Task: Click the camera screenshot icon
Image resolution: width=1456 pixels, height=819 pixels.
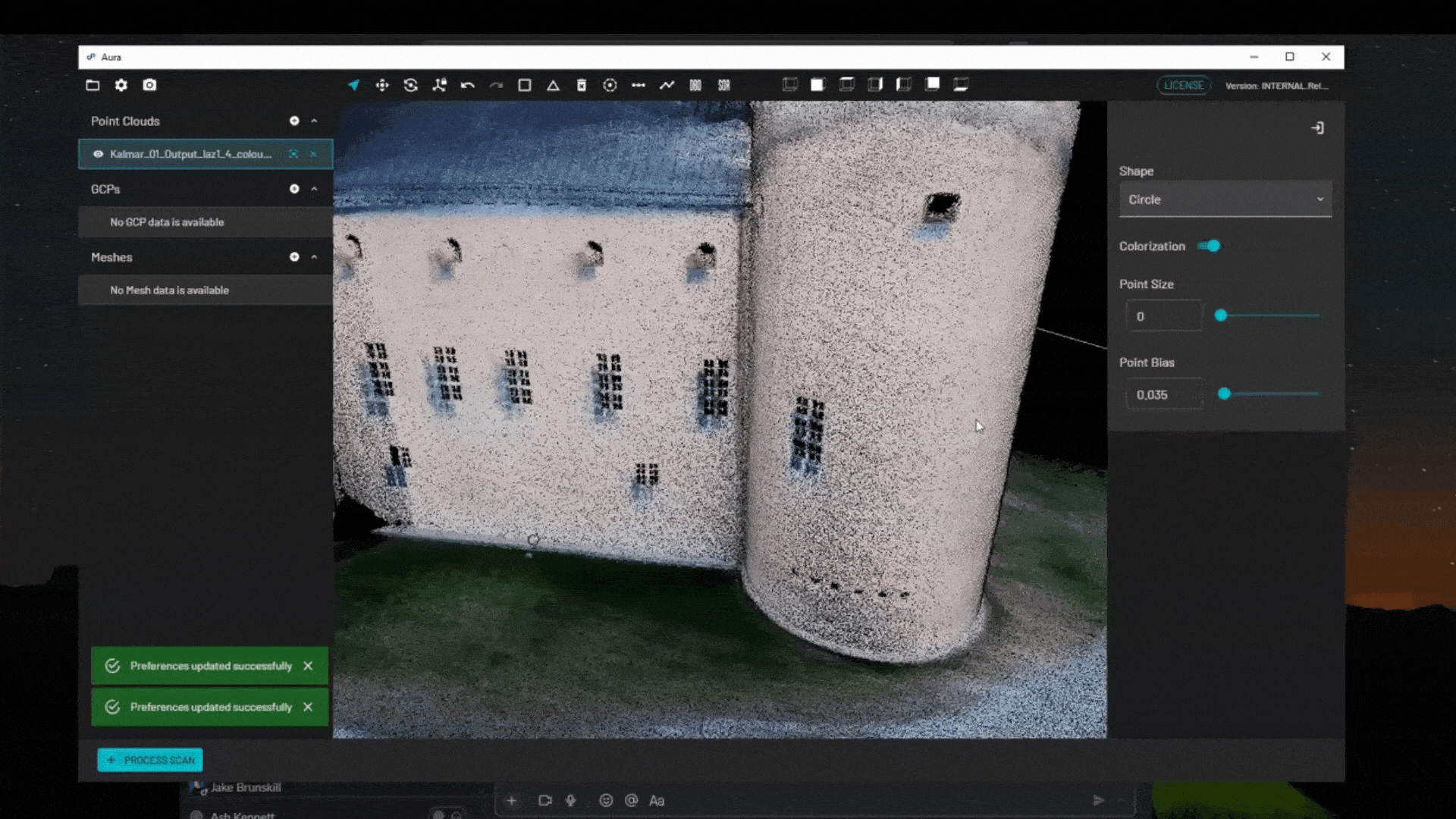Action: tap(149, 85)
